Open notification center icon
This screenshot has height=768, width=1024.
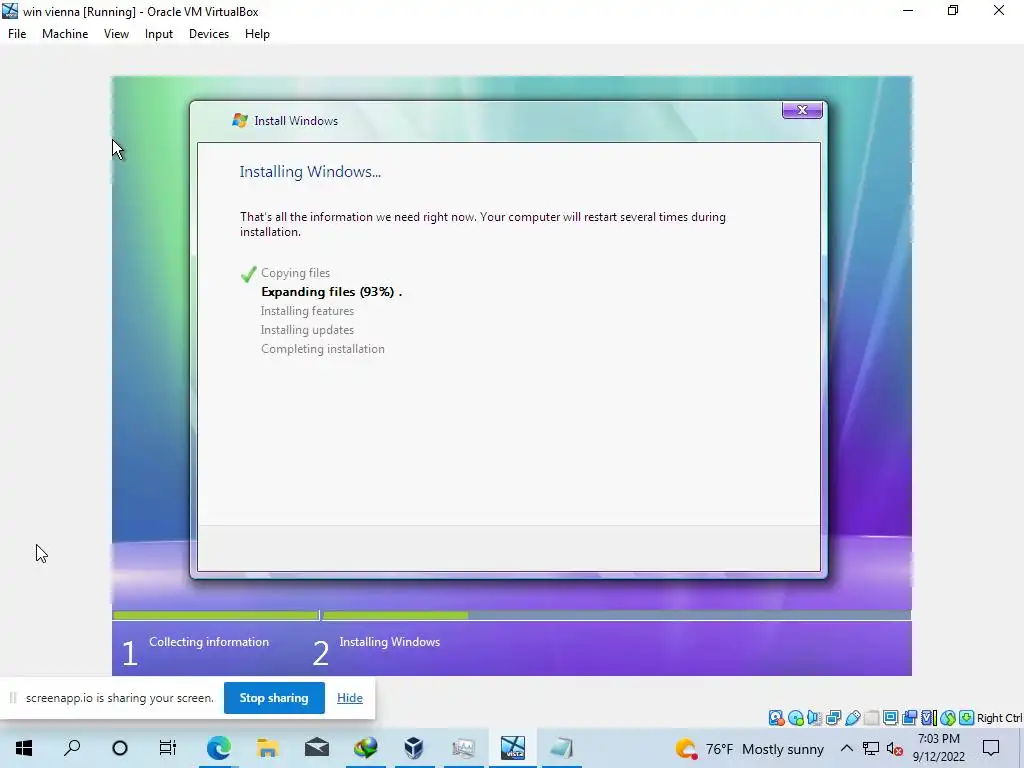point(991,748)
